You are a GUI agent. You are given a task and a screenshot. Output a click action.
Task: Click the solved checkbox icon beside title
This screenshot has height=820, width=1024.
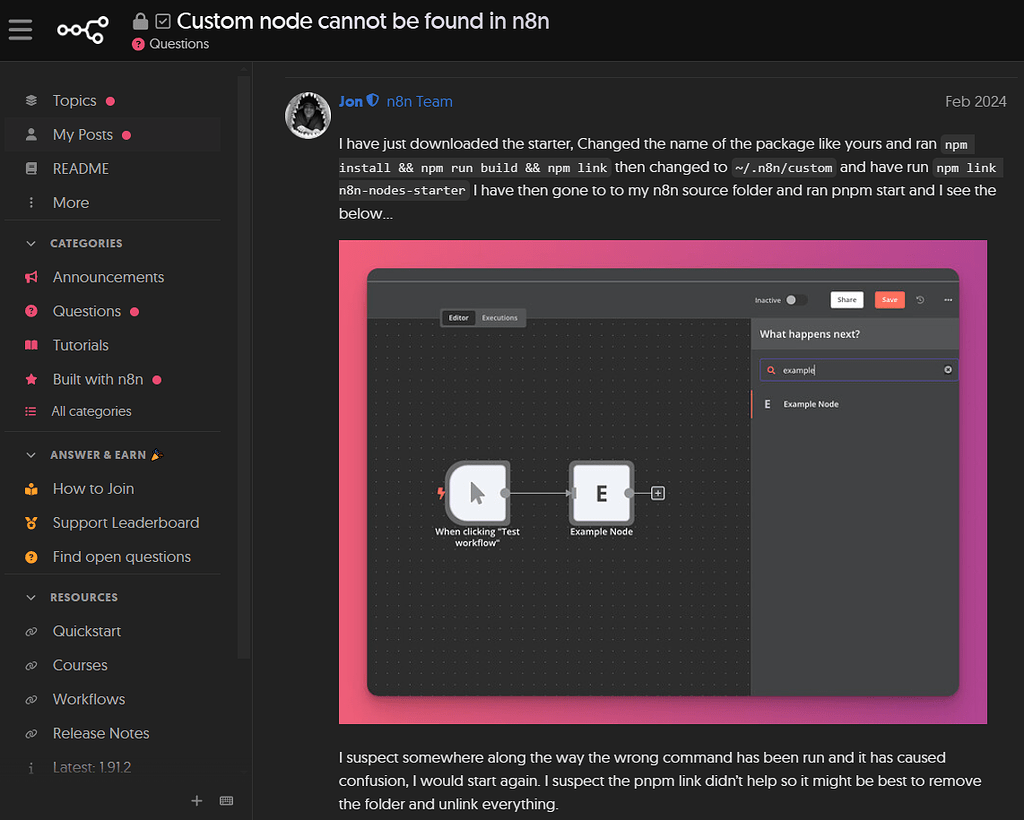pyautogui.click(x=163, y=21)
